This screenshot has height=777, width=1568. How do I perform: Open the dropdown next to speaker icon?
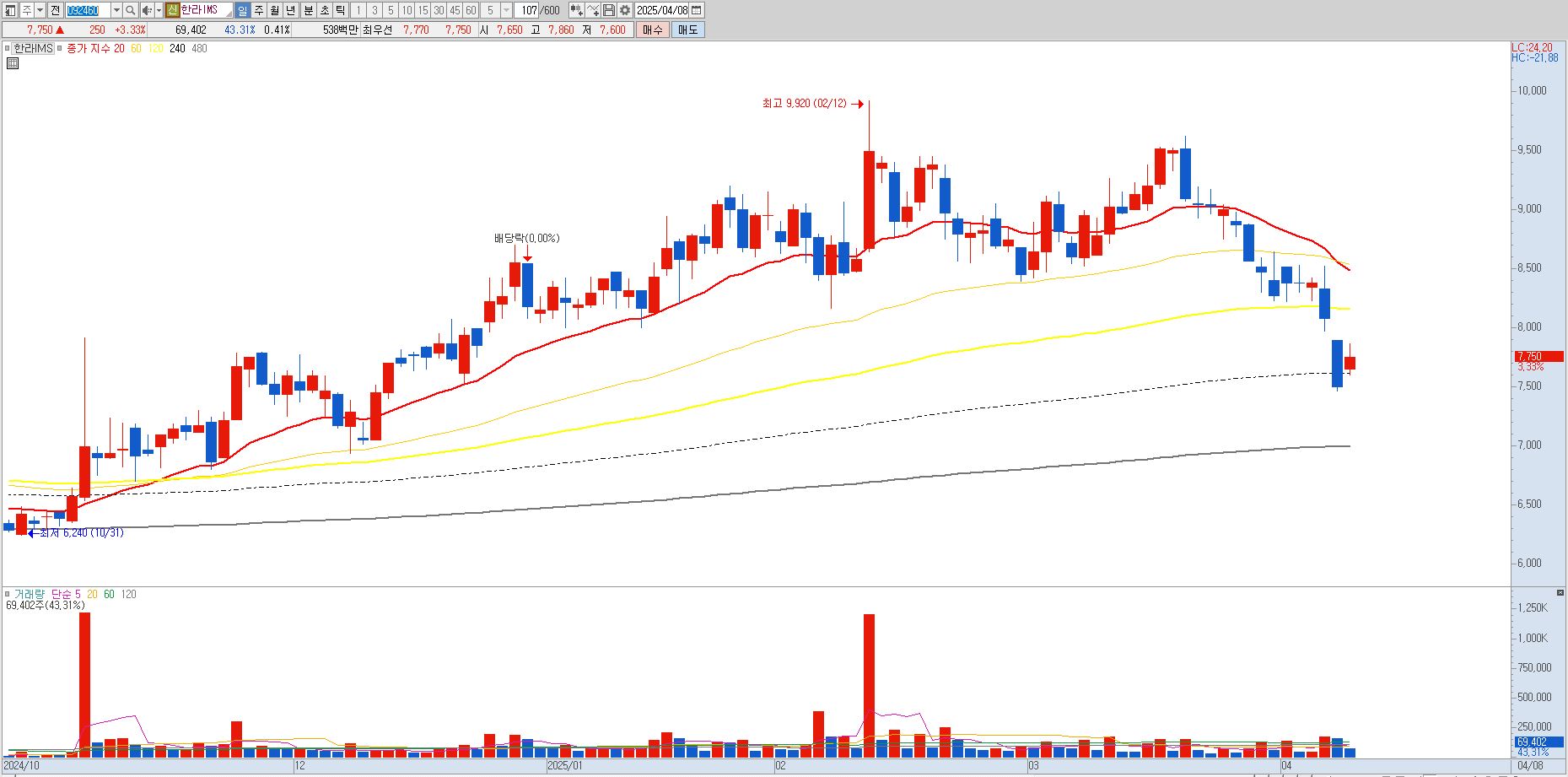[159, 10]
